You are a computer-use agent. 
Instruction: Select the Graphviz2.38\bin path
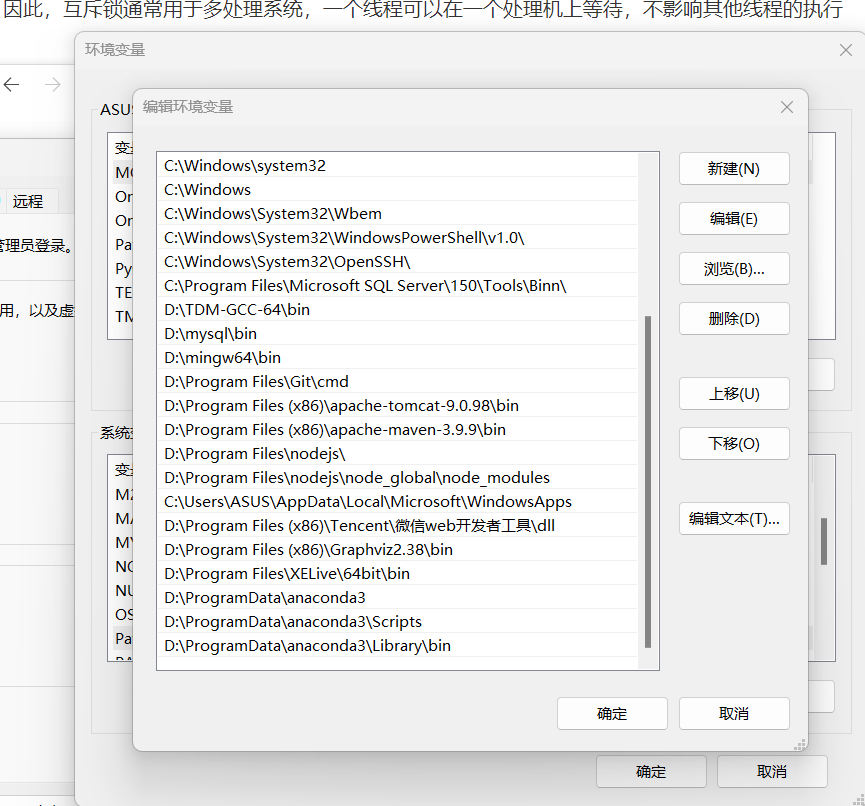[x=400, y=549]
